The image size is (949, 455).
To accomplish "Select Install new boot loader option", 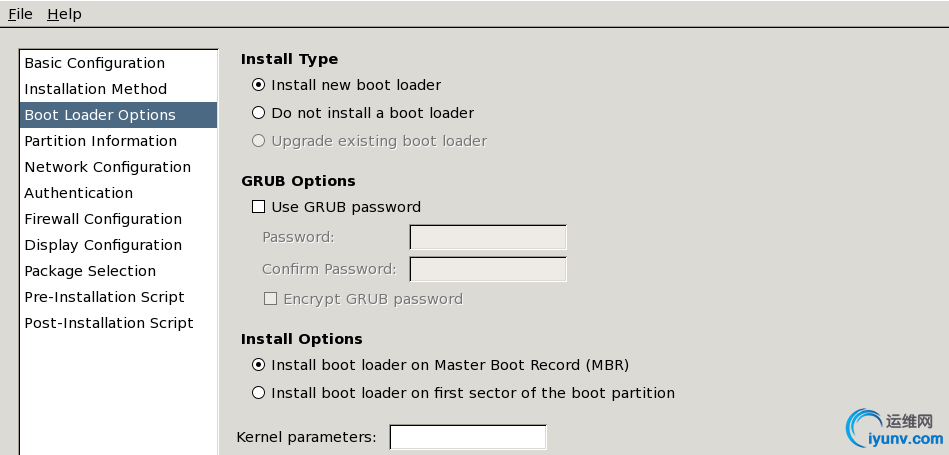I will tap(259, 85).
